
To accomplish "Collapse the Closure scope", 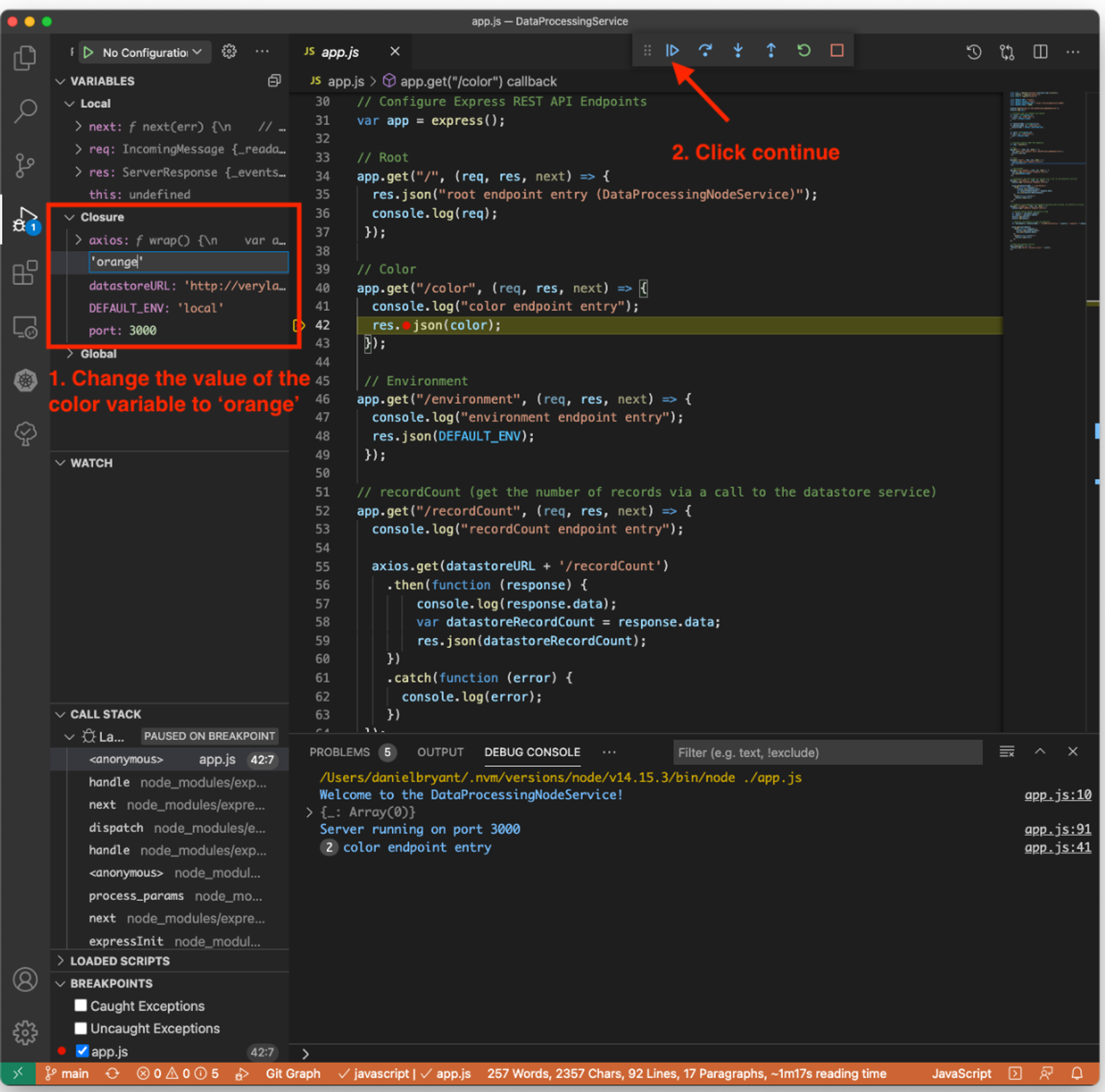I will pos(70,217).
